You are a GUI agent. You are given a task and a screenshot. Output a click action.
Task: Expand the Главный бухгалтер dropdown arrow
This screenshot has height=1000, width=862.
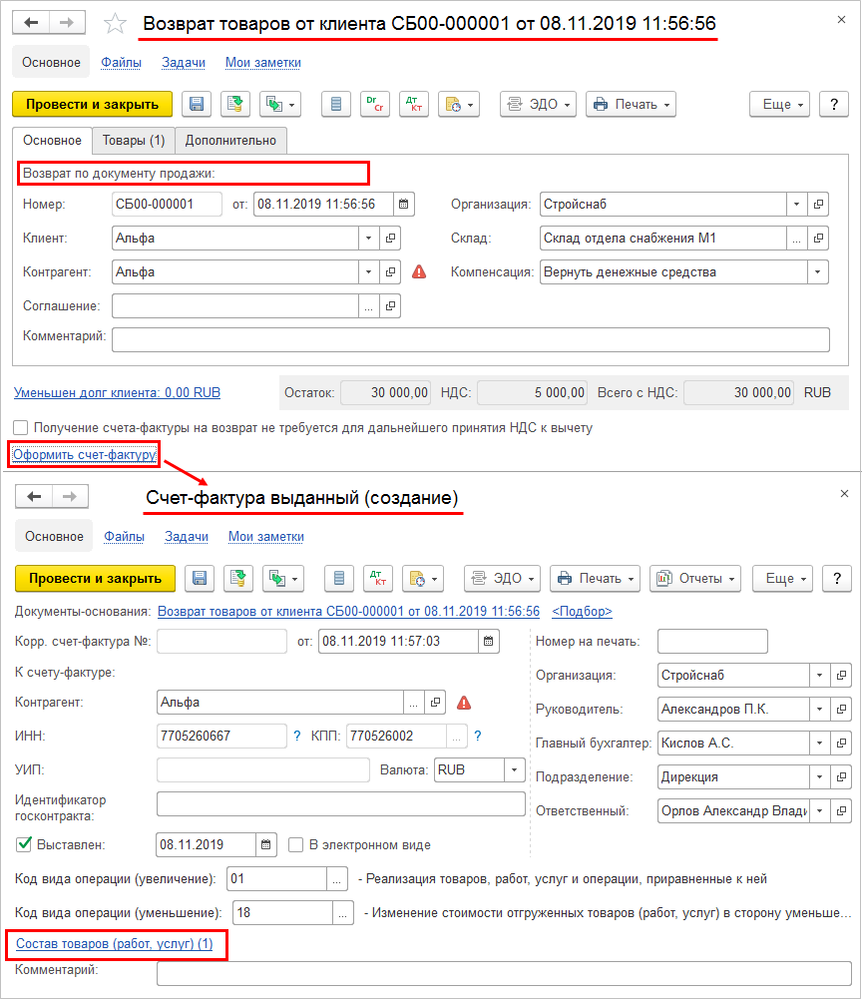pyautogui.click(x=820, y=743)
